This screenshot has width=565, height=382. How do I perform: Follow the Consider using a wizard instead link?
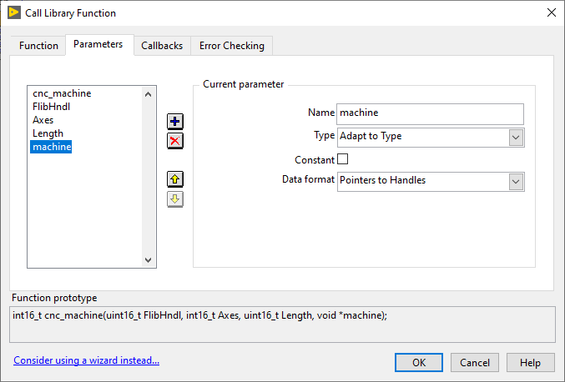(86, 360)
